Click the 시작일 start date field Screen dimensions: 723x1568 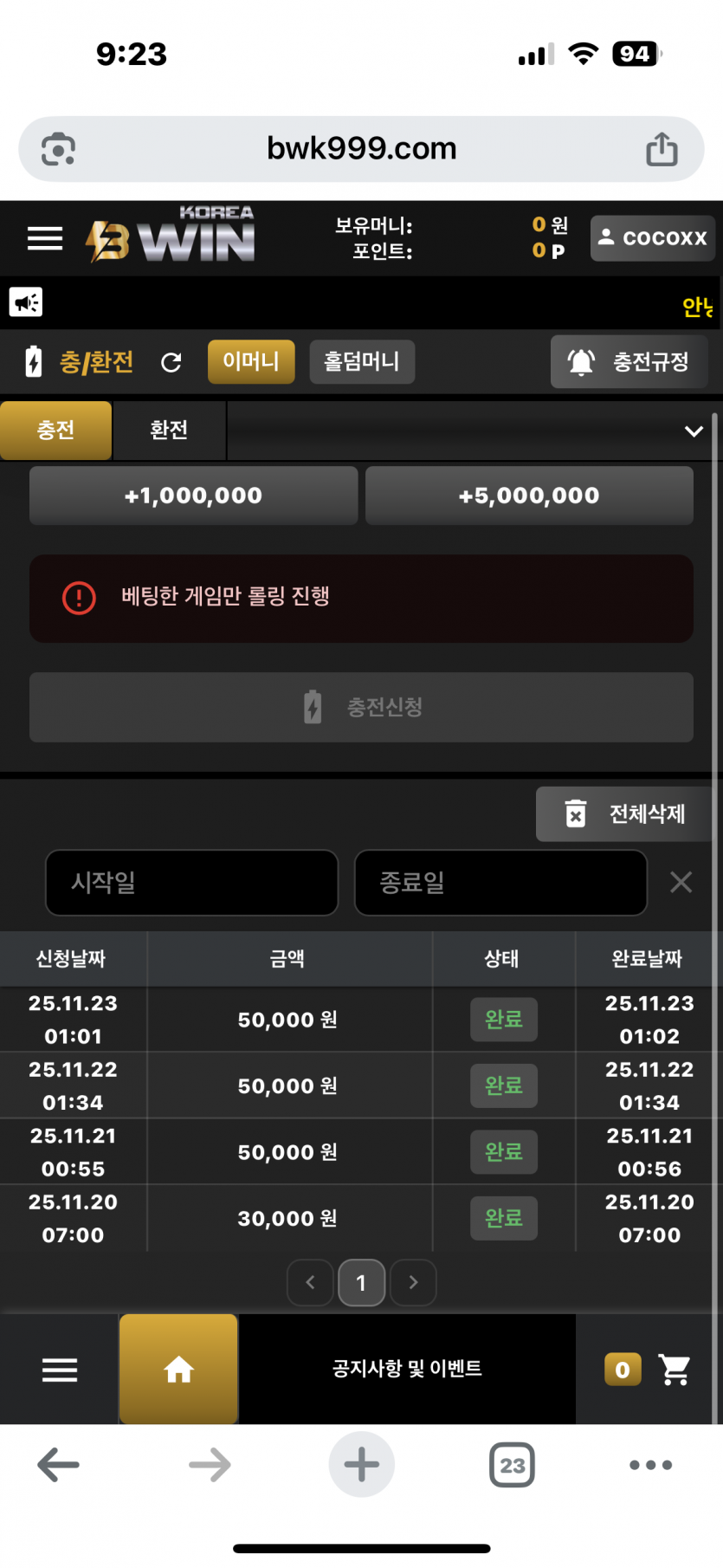click(x=191, y=882)
